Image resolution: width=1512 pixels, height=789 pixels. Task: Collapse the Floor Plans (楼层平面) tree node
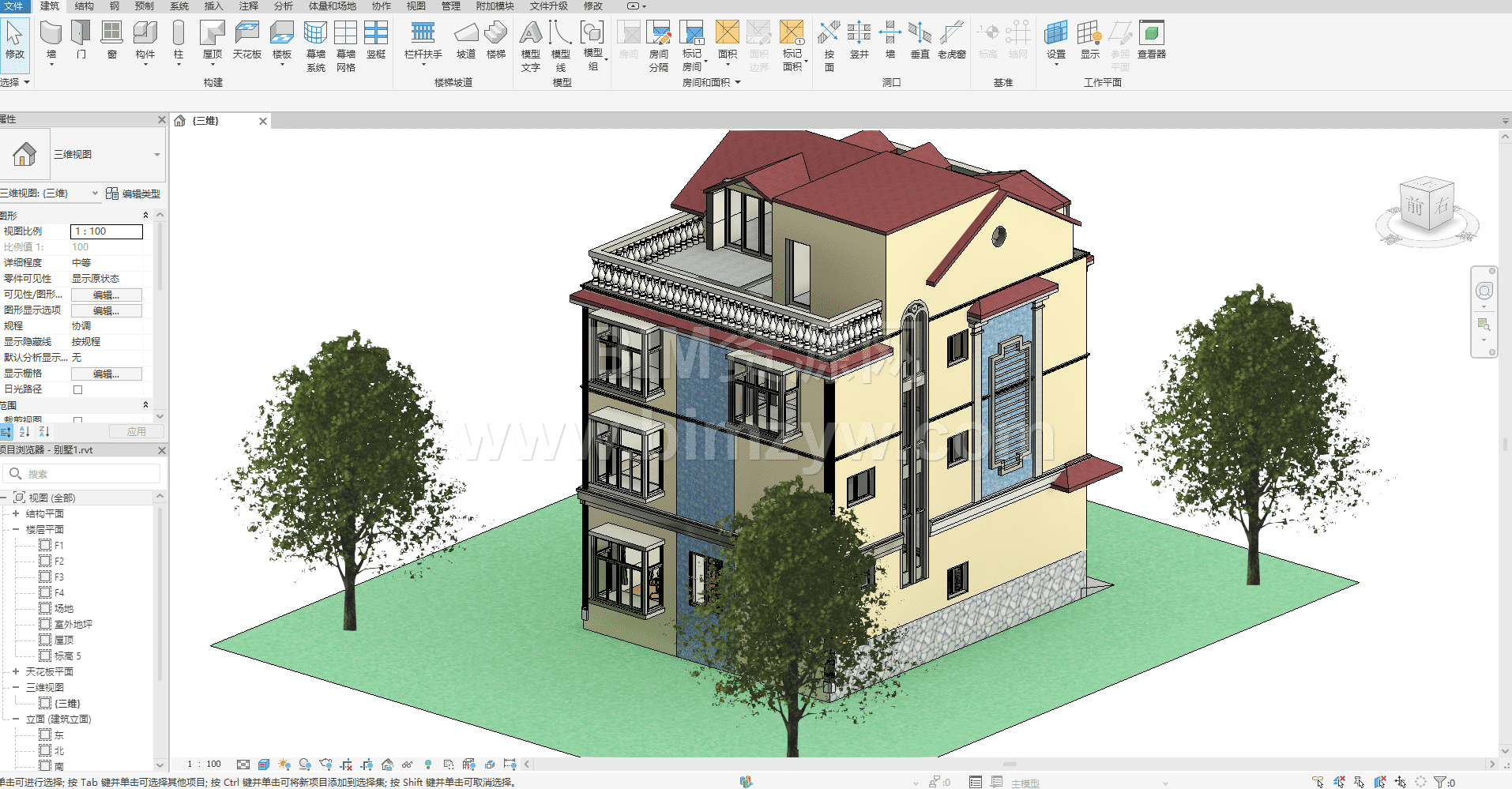click(x=15, y=529)
